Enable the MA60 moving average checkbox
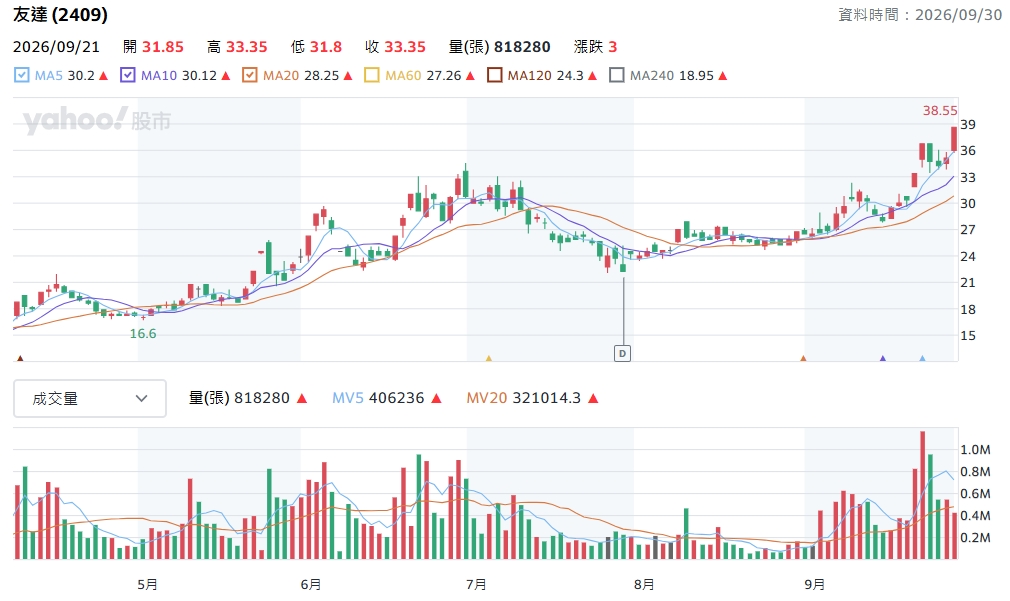This screenshot has height=601, width=1010. point(372,75)
